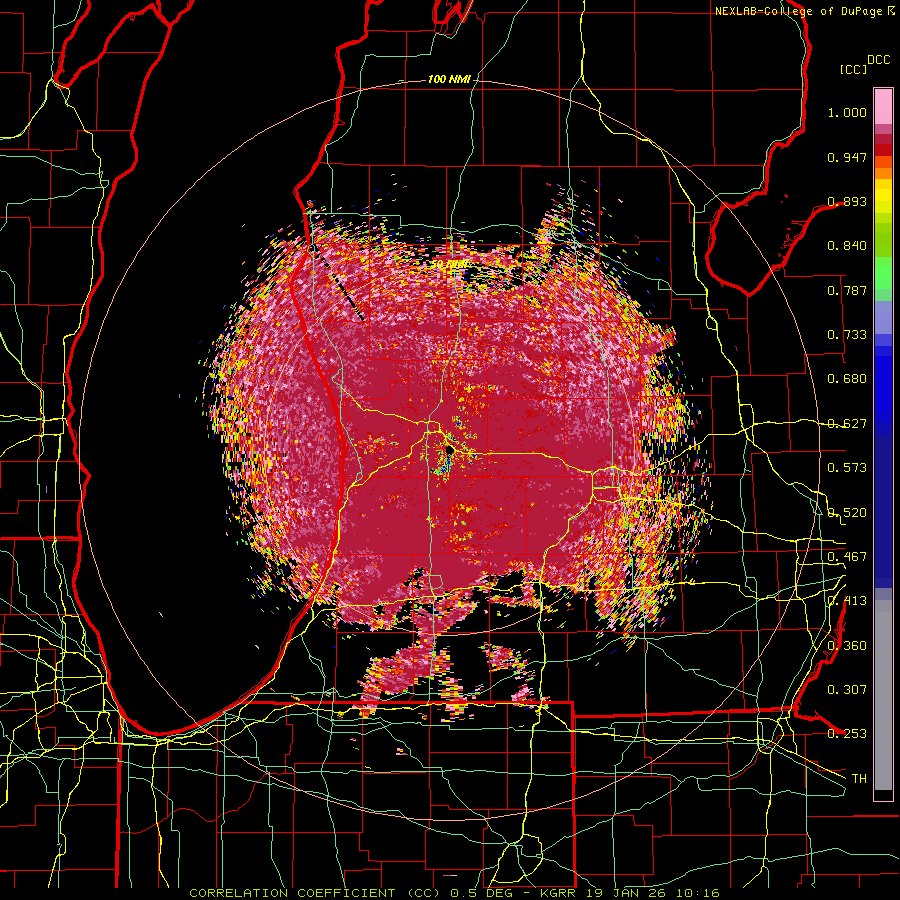Screen dimensions: 900x900
Task: Click the 0.253 scale value
Action: coord(847,734)
